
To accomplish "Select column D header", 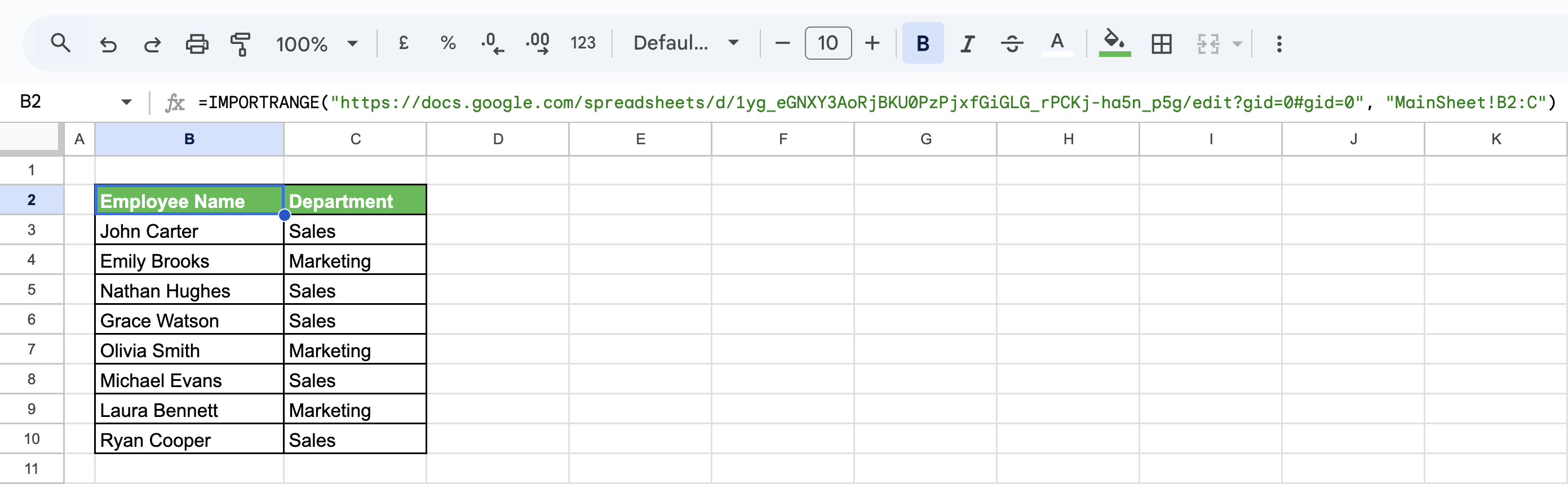I will [498, 139].
